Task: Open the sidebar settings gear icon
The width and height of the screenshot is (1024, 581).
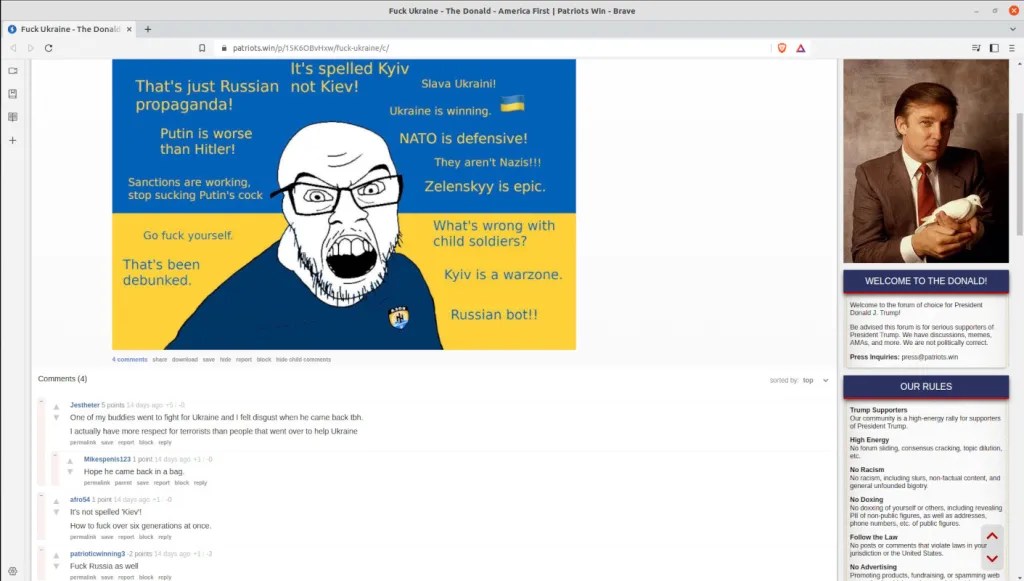Action: click(x=13, y=570)
